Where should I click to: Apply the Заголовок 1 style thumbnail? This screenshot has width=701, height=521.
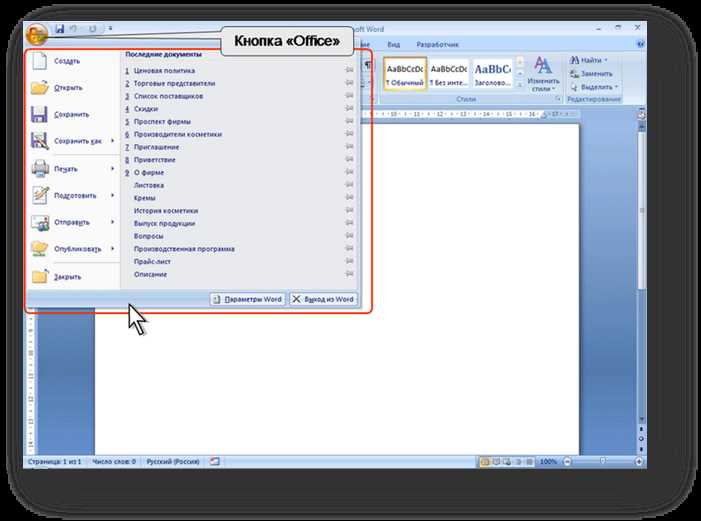[x=492, y=74]
